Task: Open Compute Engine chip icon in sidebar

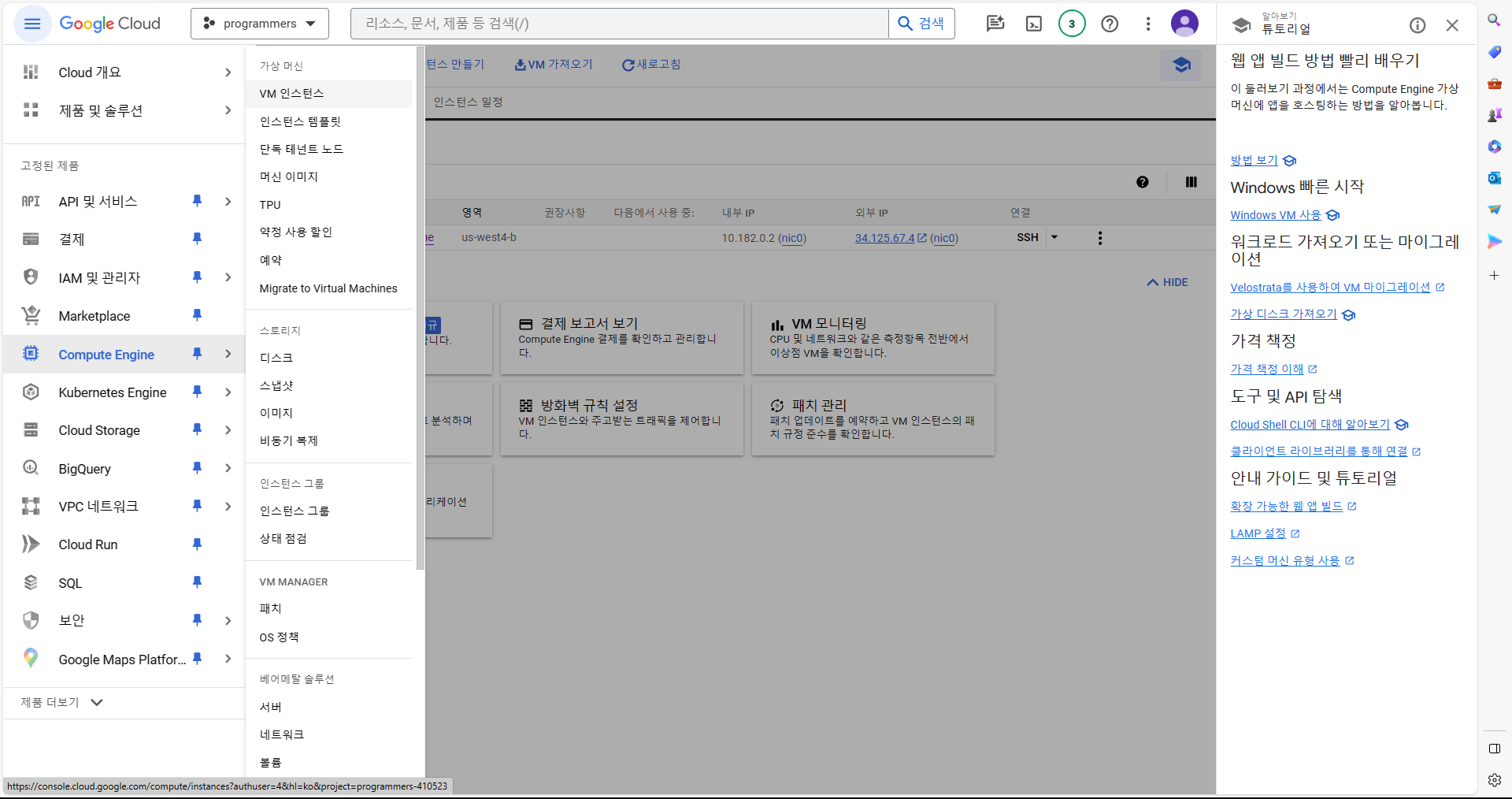Action: click(31, 354)
